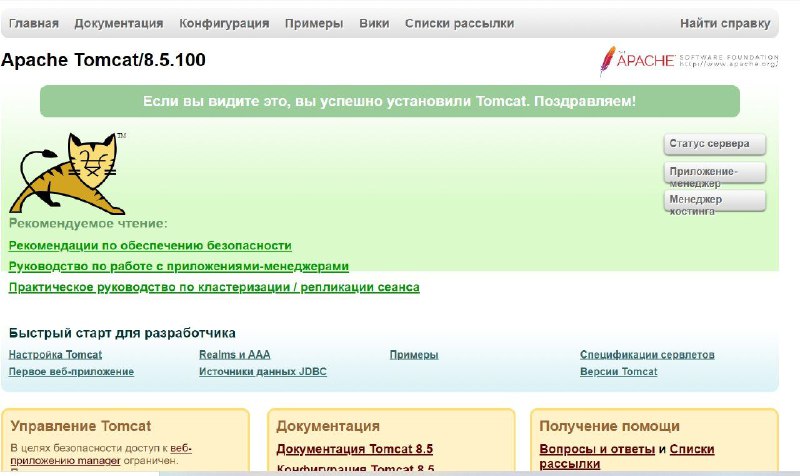This screenshot has height=476, width=800.
Task: Go to Главная in top navigation
Action: [x=34, y=23]
